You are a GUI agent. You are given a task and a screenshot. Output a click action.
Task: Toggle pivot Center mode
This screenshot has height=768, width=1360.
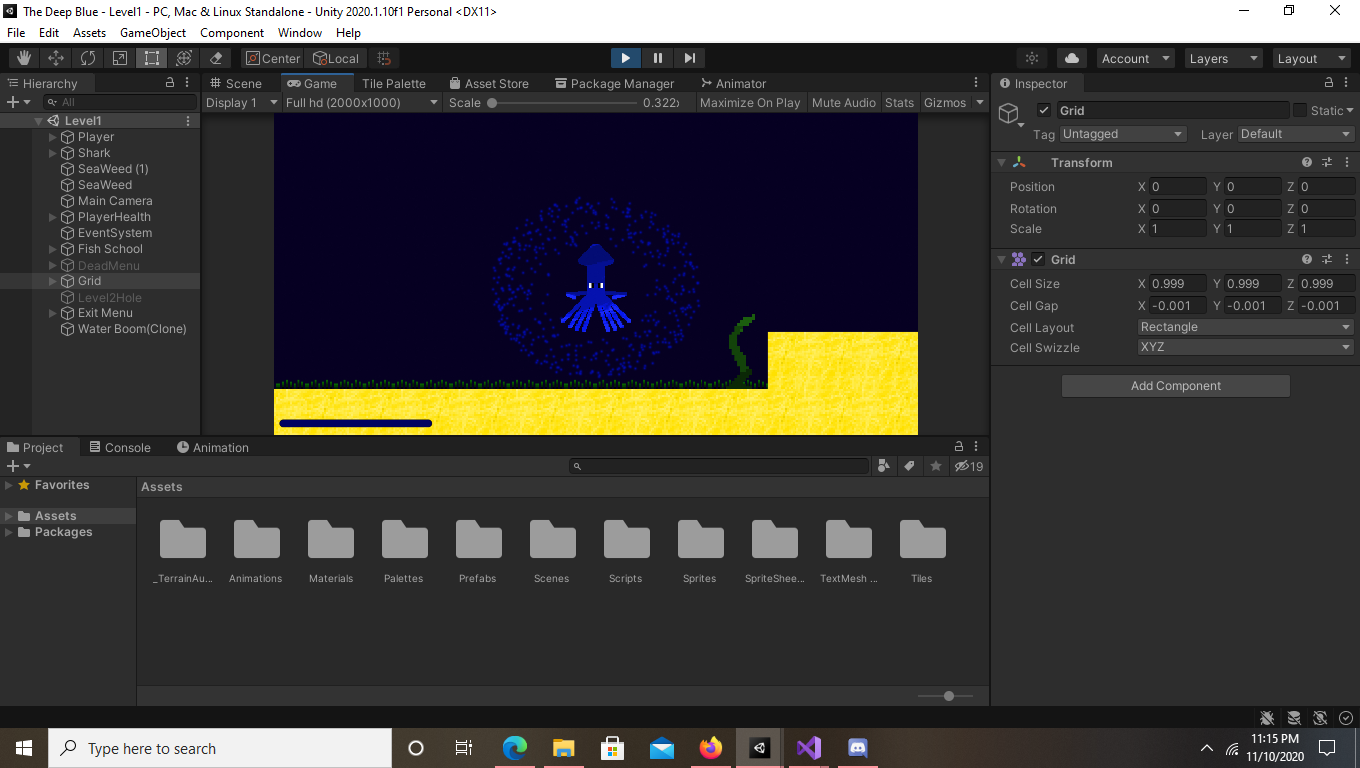click(x=272, y=58)
